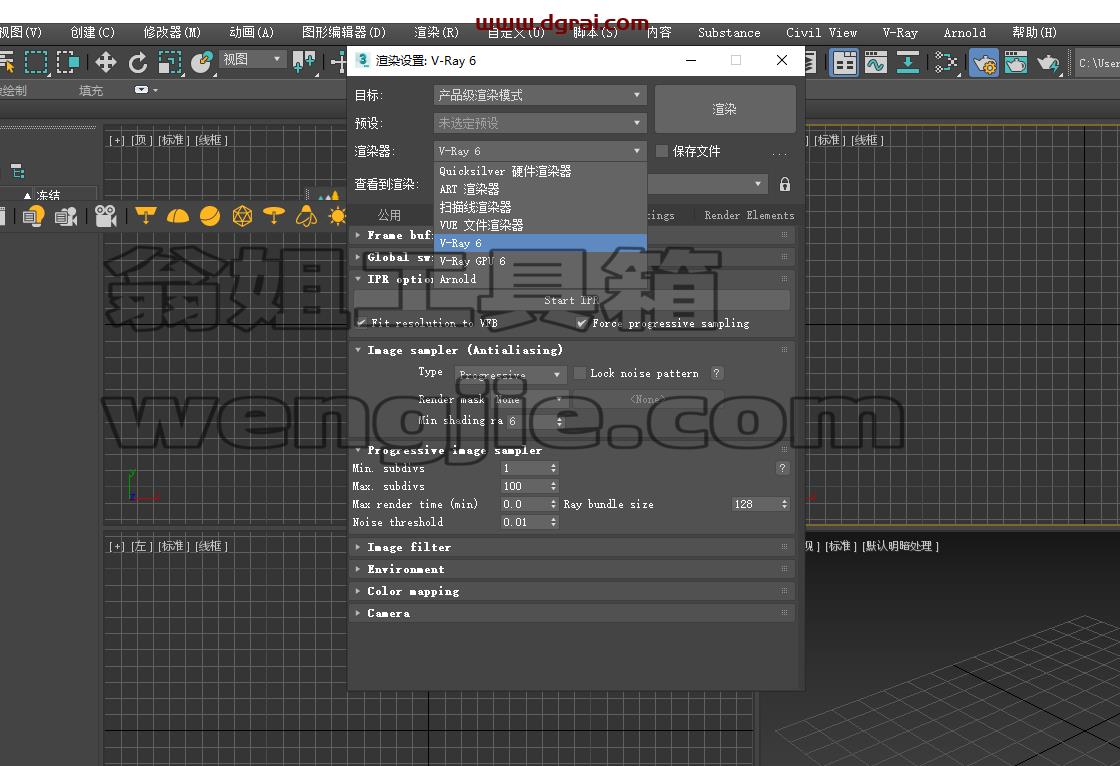Image resolution: width=1120 pixels, height=766 pixels.
Task: Open the Civil View menu
Action: click(821, 32)
